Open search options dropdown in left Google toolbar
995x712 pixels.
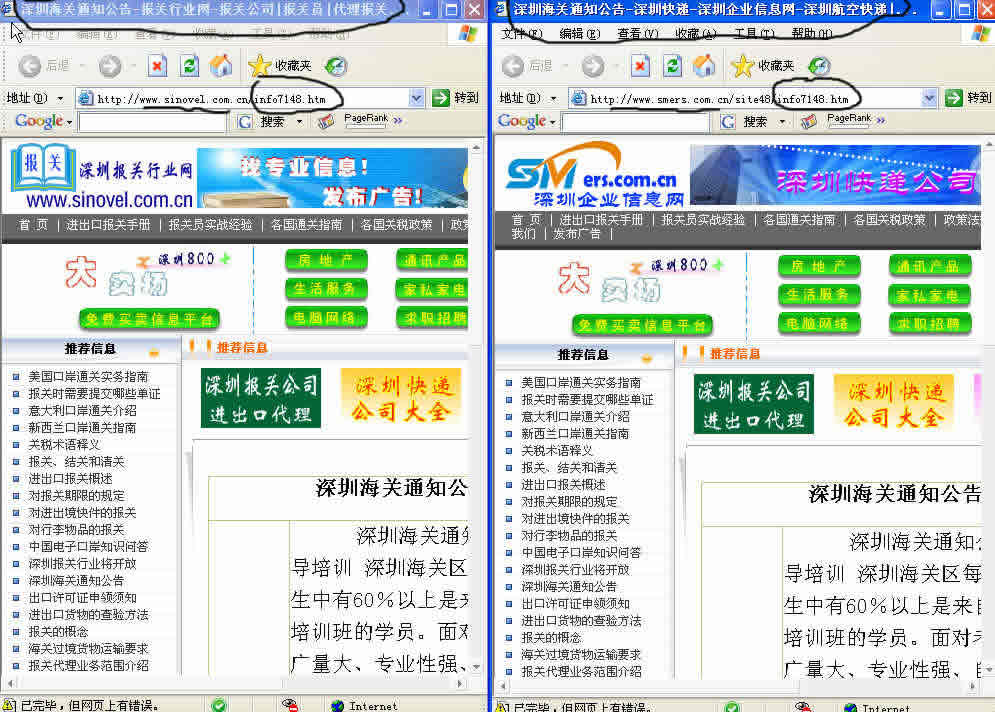pos(299,121)
